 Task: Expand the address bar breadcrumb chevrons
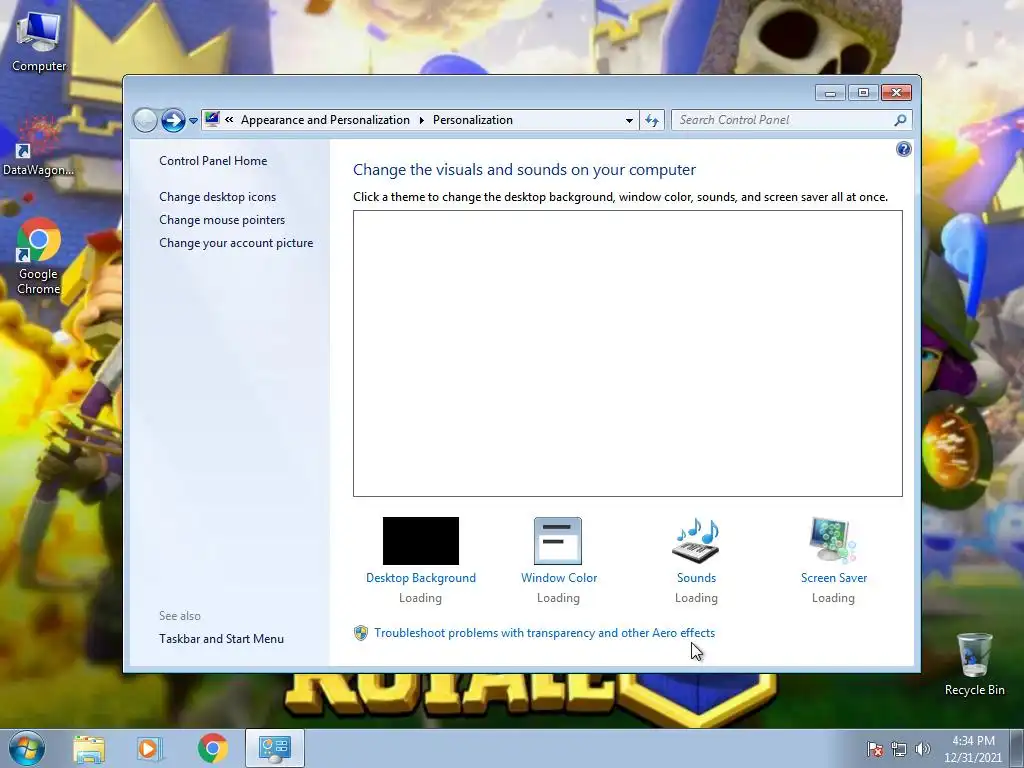tap(229, 120)
